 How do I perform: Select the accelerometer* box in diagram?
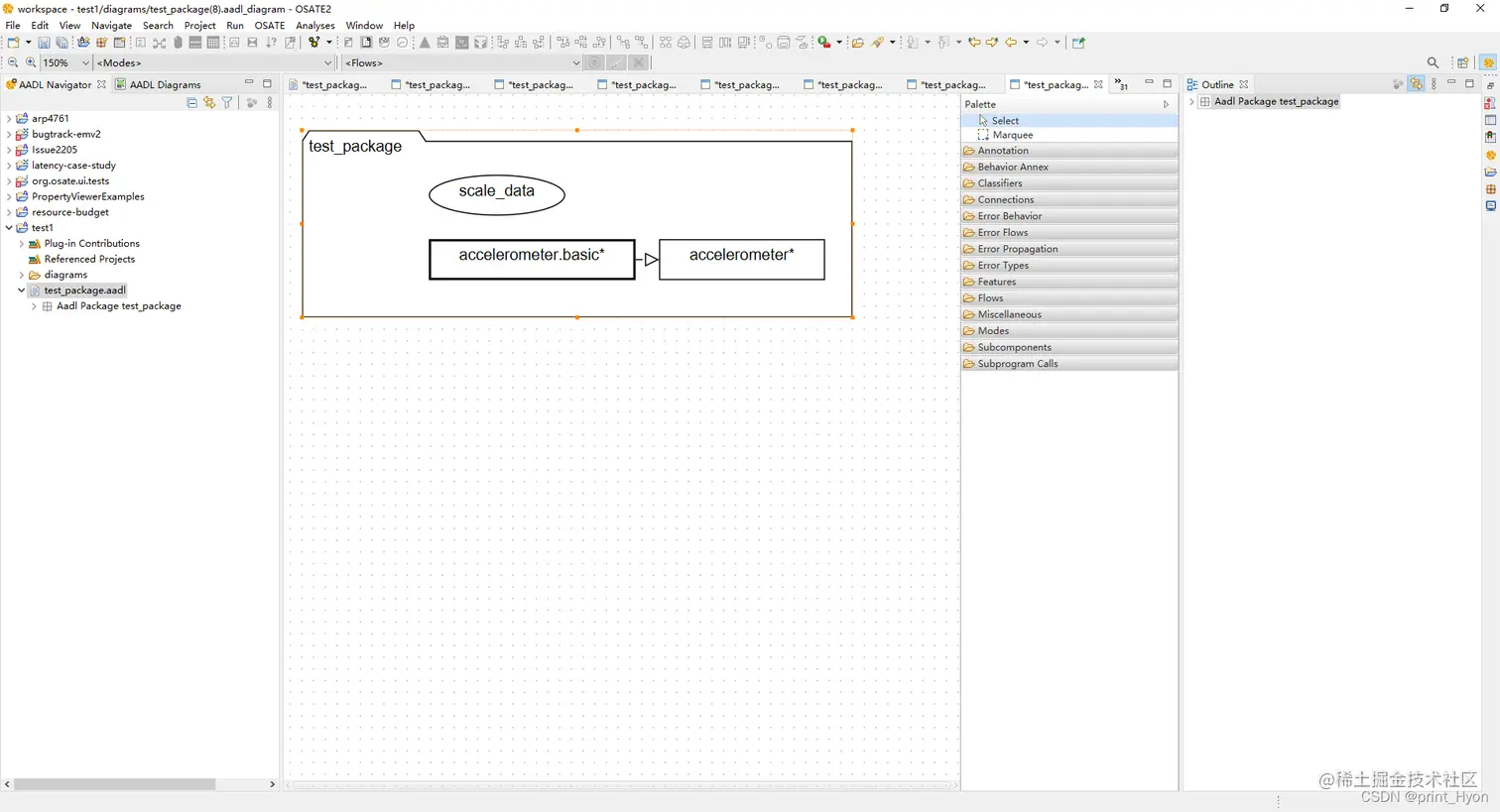[x=742, y=259]
